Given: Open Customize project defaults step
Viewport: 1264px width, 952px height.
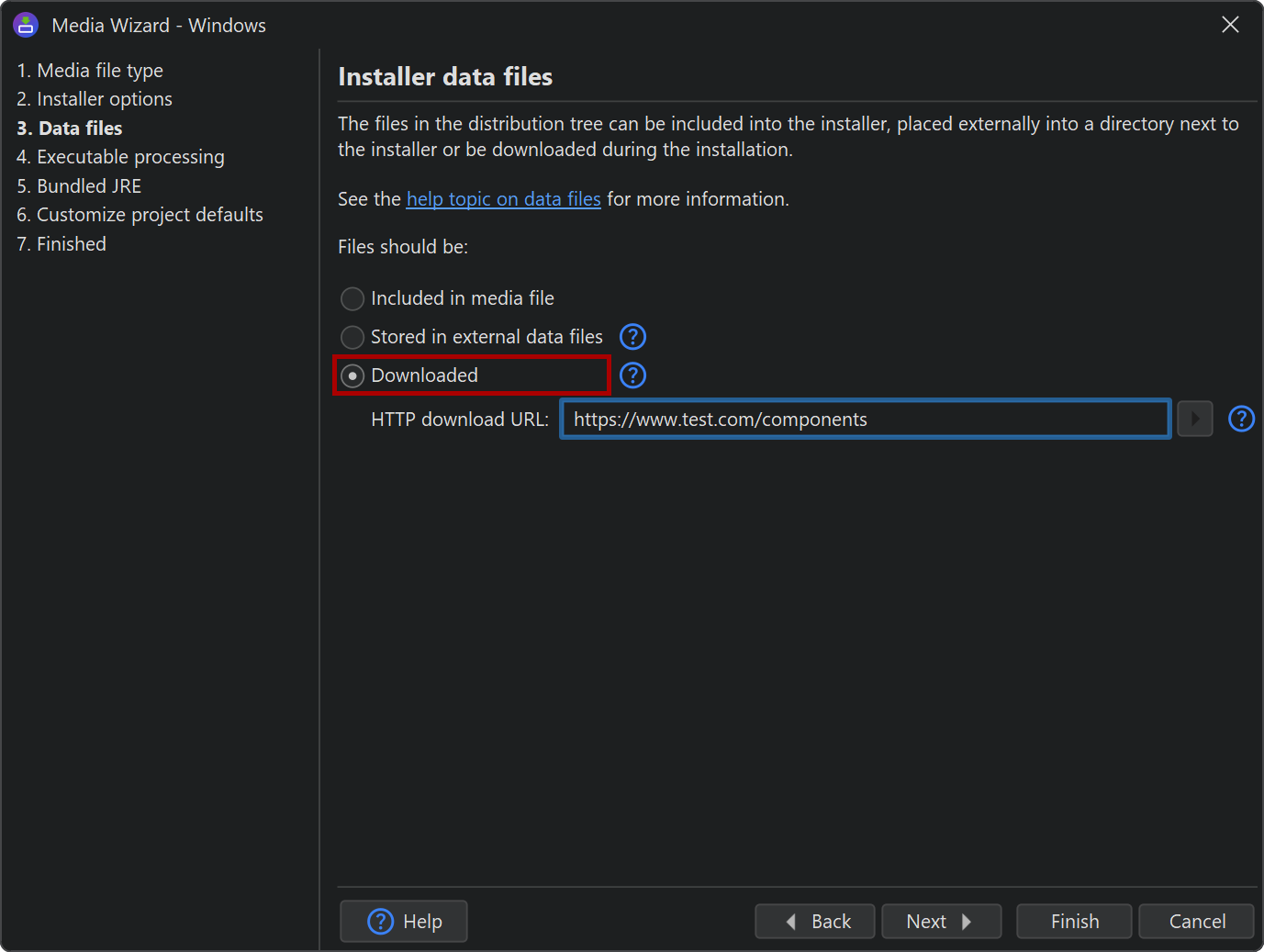Looking at the screenshot, I should coord(140,215).
